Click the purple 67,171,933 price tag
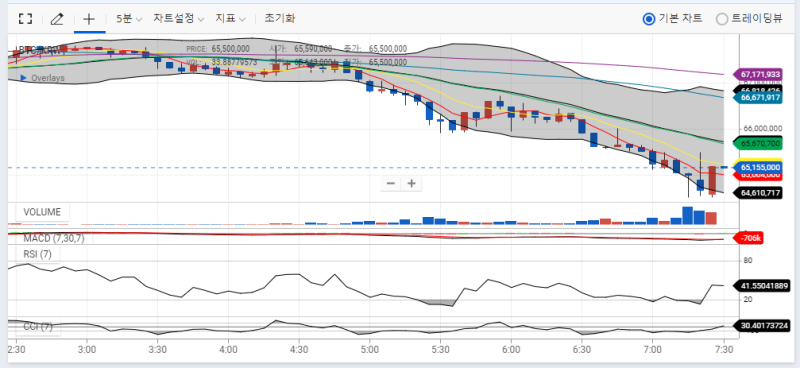Image resolution: width=800 pixels, height=368 pixels. click(x=758, y=75)
